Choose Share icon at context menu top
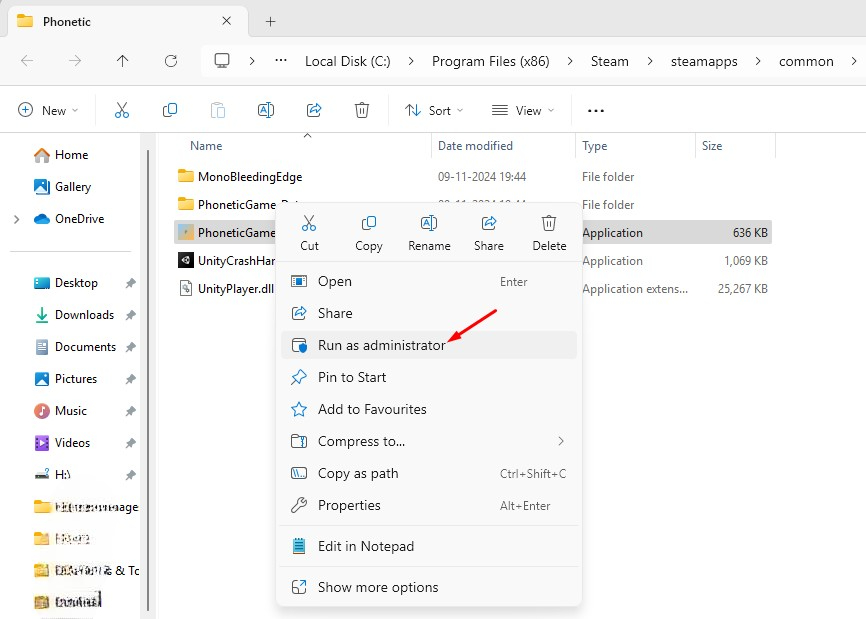 click(x=489, y=234)
